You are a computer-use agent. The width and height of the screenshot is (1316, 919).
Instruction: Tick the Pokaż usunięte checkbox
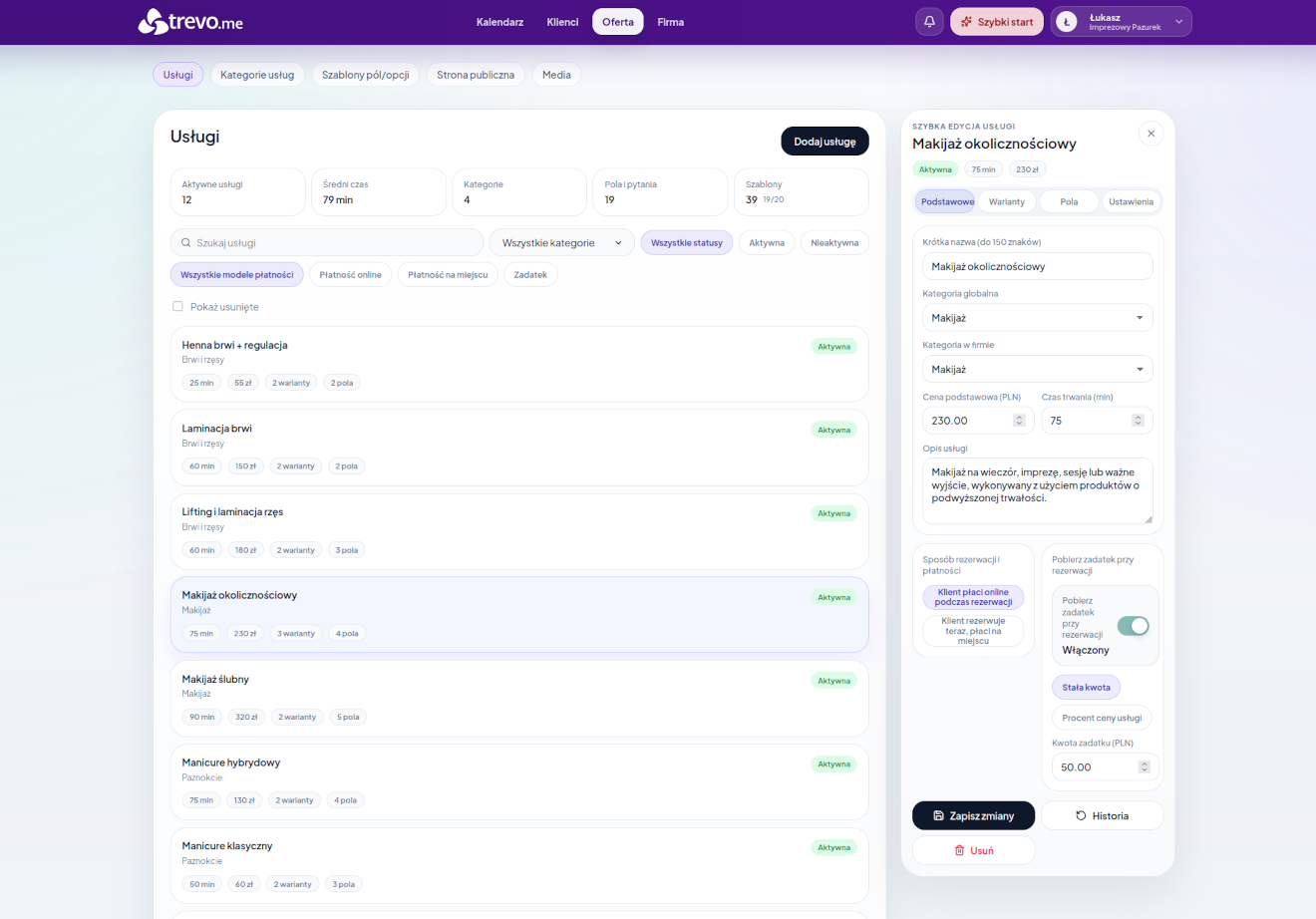click(x=177, y=307)
